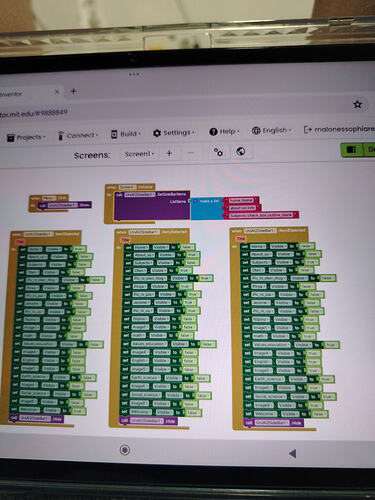
Task: Add a new screen with plus button
Action: tap(169, 153)
